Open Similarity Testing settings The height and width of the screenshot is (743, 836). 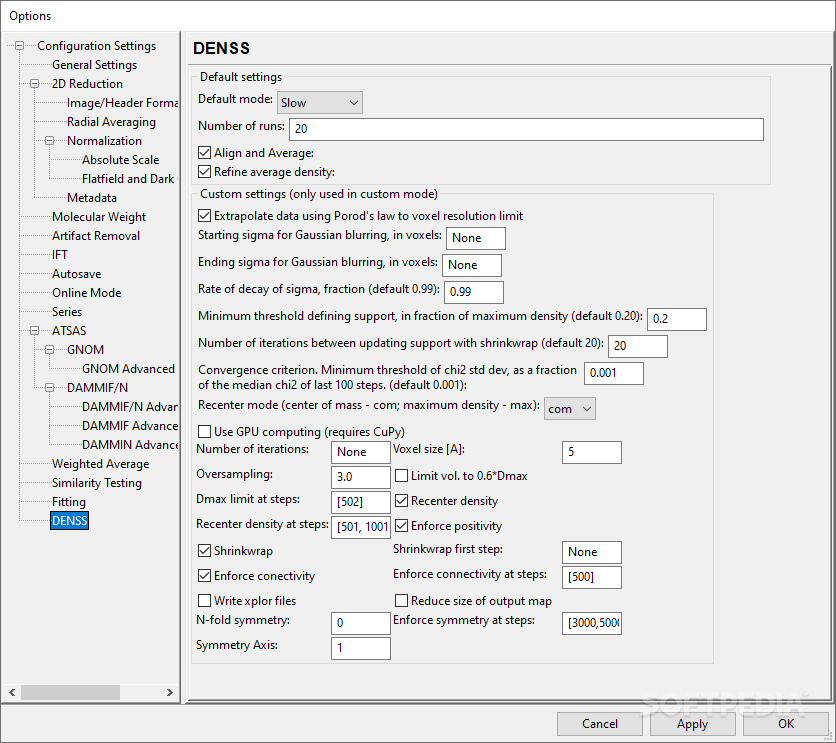[97, 483]
